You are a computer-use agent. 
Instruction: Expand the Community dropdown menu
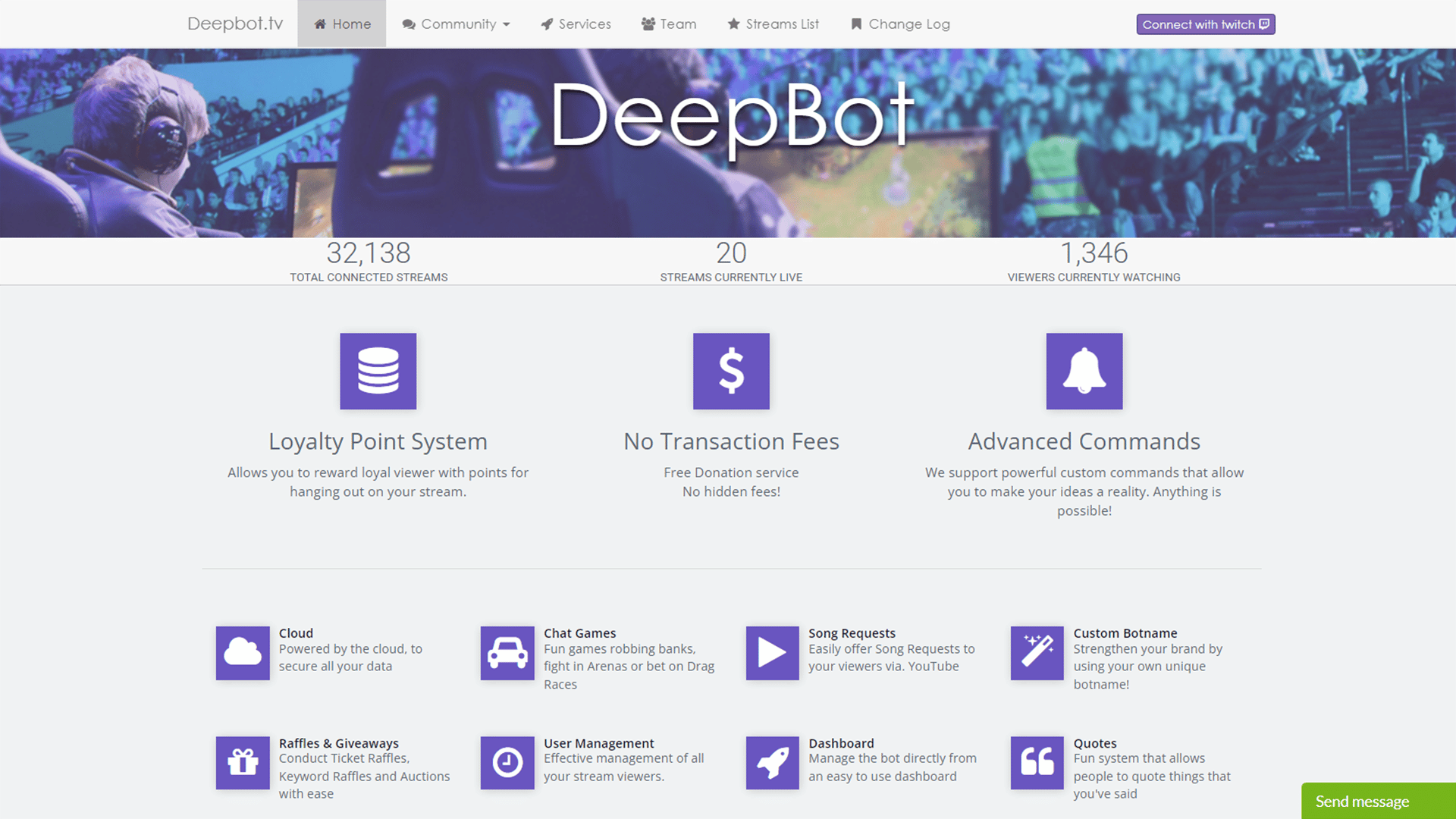click(456, 24)
